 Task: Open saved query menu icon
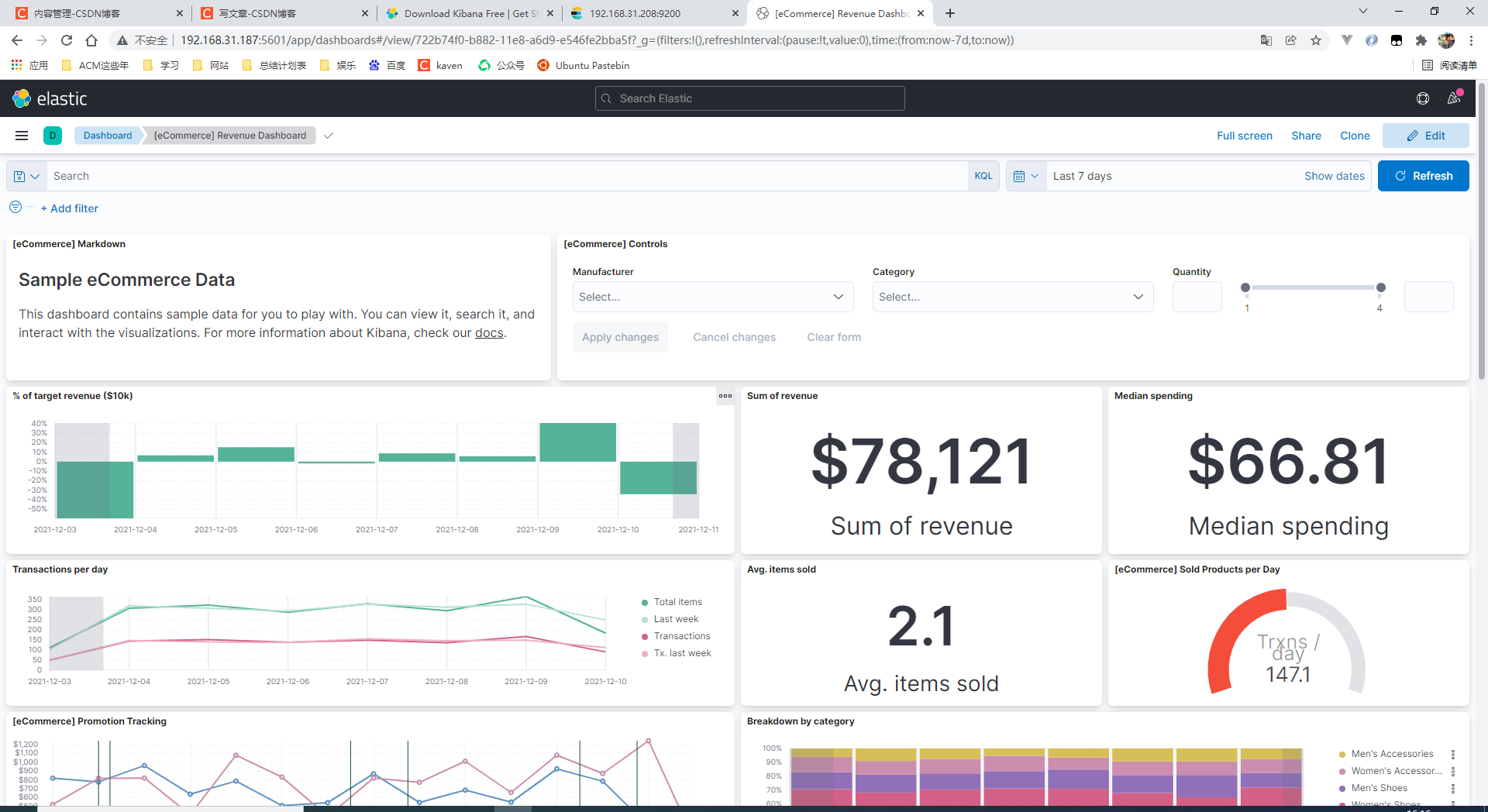[26, 176]
